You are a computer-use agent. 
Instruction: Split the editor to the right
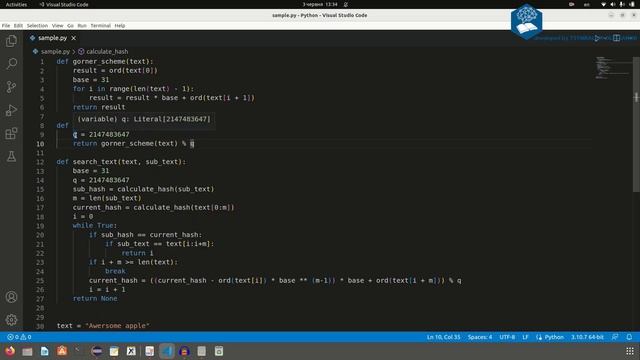616,38
